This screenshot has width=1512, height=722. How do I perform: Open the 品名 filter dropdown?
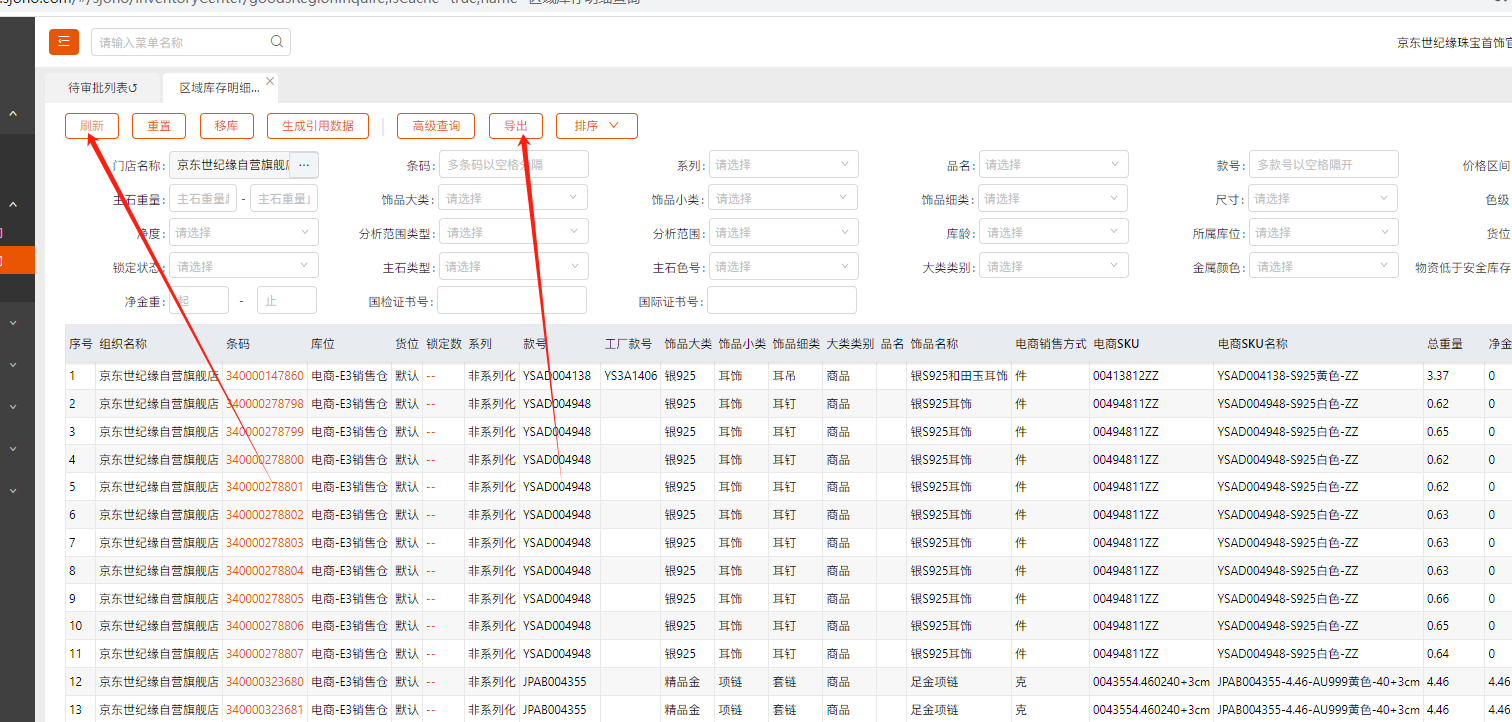coord(1052,164)
